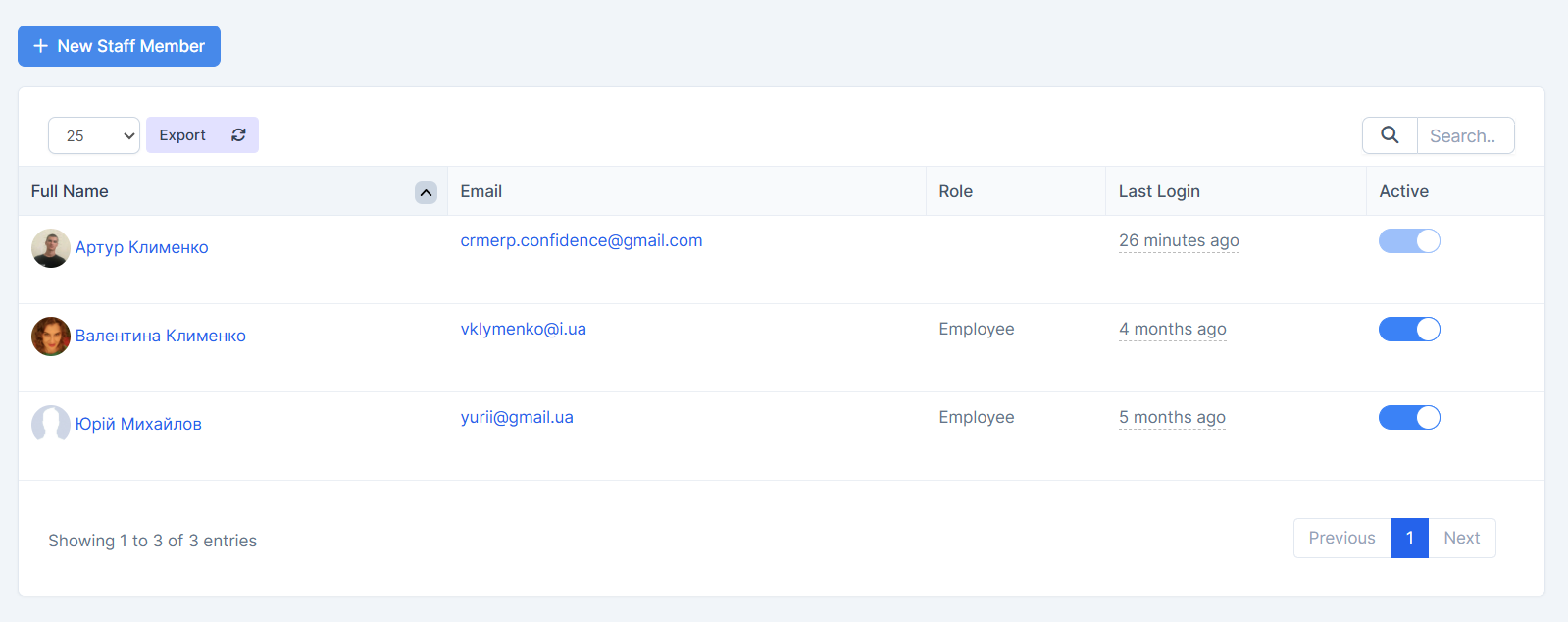Image resolution: width=1568 pixels, height=622 pixels.
Task: Click into the Search input field
Action: point(1465,135)
